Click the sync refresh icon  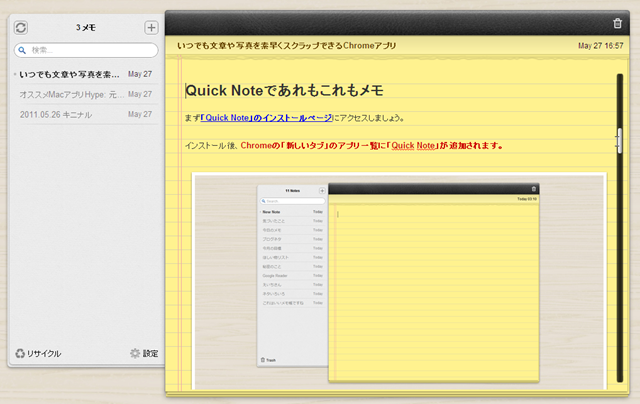(21, 28)
